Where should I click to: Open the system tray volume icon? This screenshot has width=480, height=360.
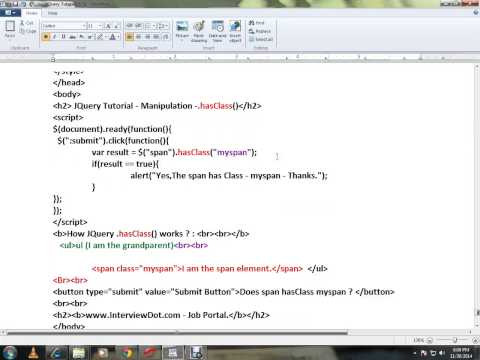[x=442, y=353]
